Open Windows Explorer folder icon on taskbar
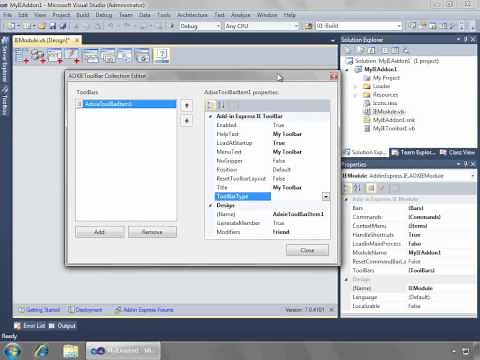This screenshot has width=480, height=360. (x=71, y=351)
